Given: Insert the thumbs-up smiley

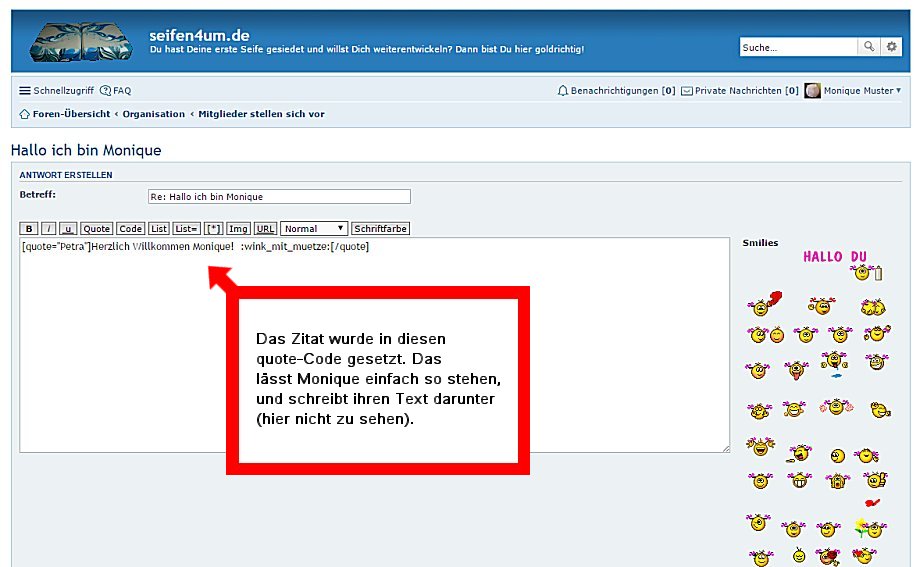Looking at the screenshot, I should [875, 480].
